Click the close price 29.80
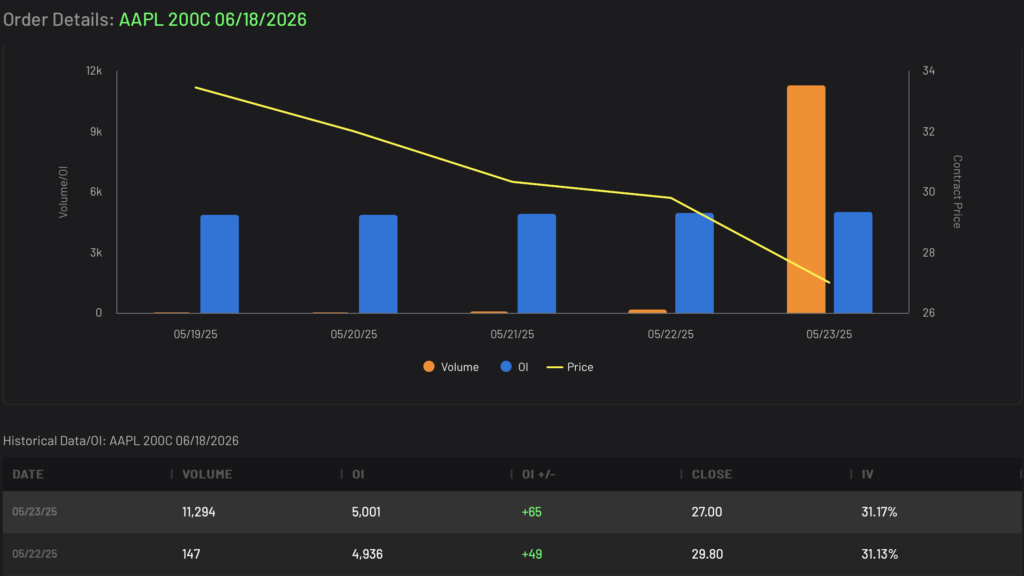The height and width of the screenshot is (576, 1024). tap(707, 554)
